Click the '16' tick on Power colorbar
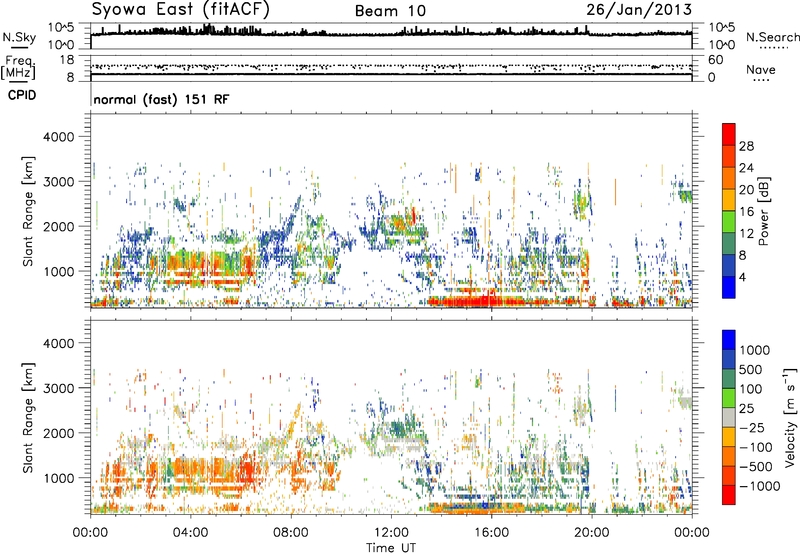This screenshot has width=800, height=554. pyautogui.click(x=746, y=212)
